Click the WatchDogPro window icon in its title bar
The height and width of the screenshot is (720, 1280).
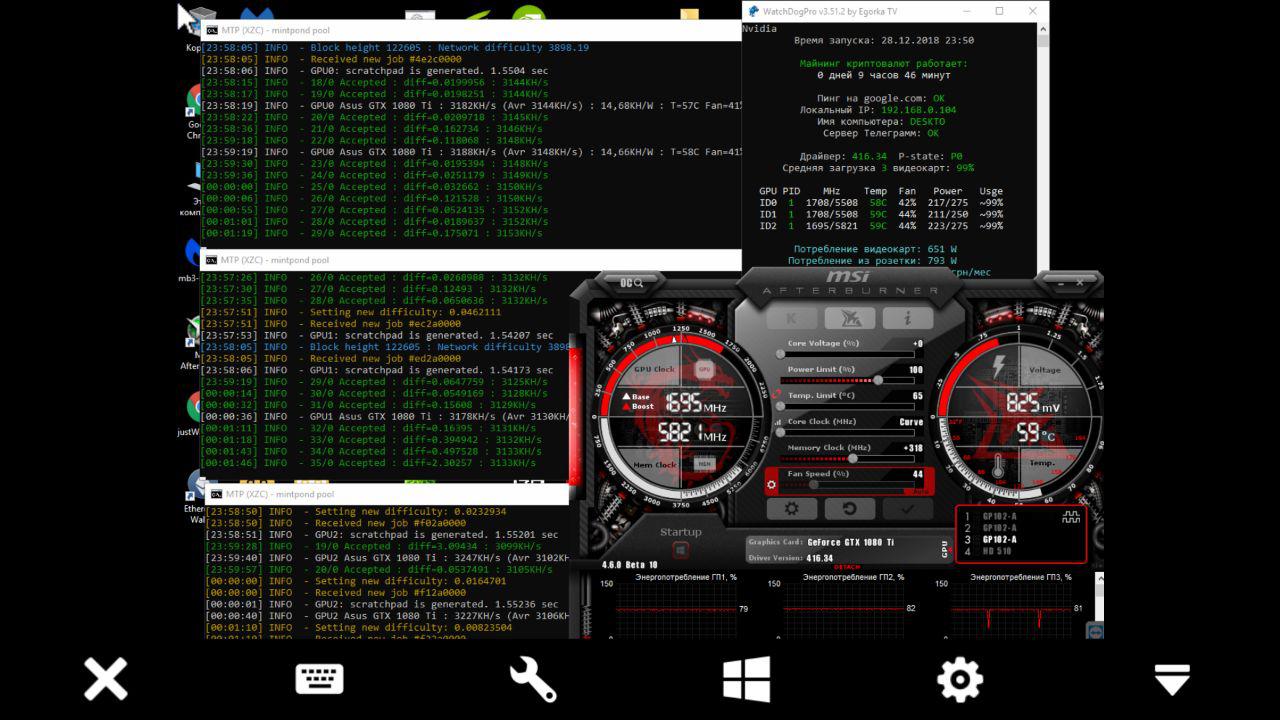753,11
